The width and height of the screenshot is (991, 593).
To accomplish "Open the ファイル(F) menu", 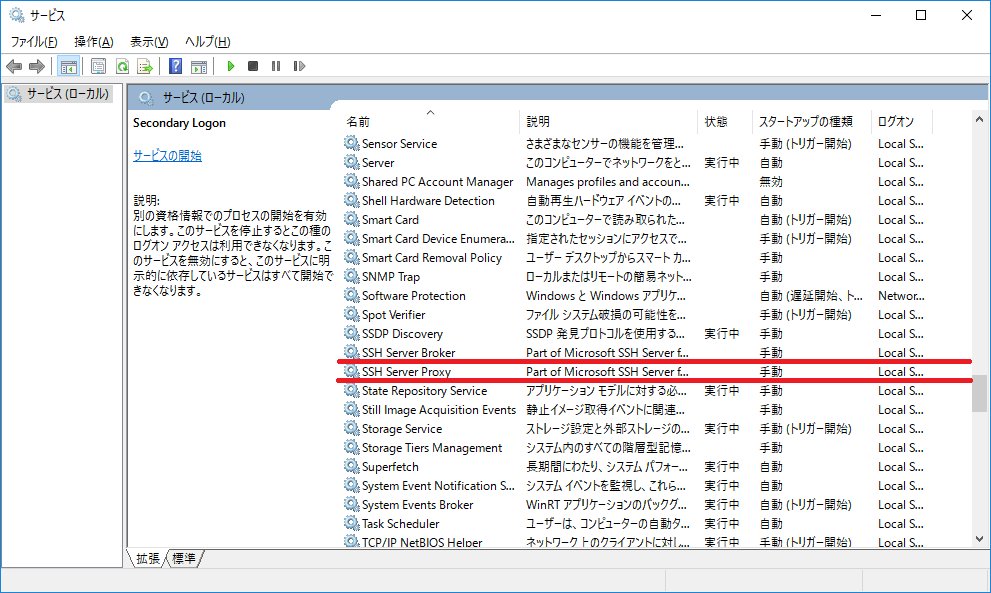I will tap(33, 42).
